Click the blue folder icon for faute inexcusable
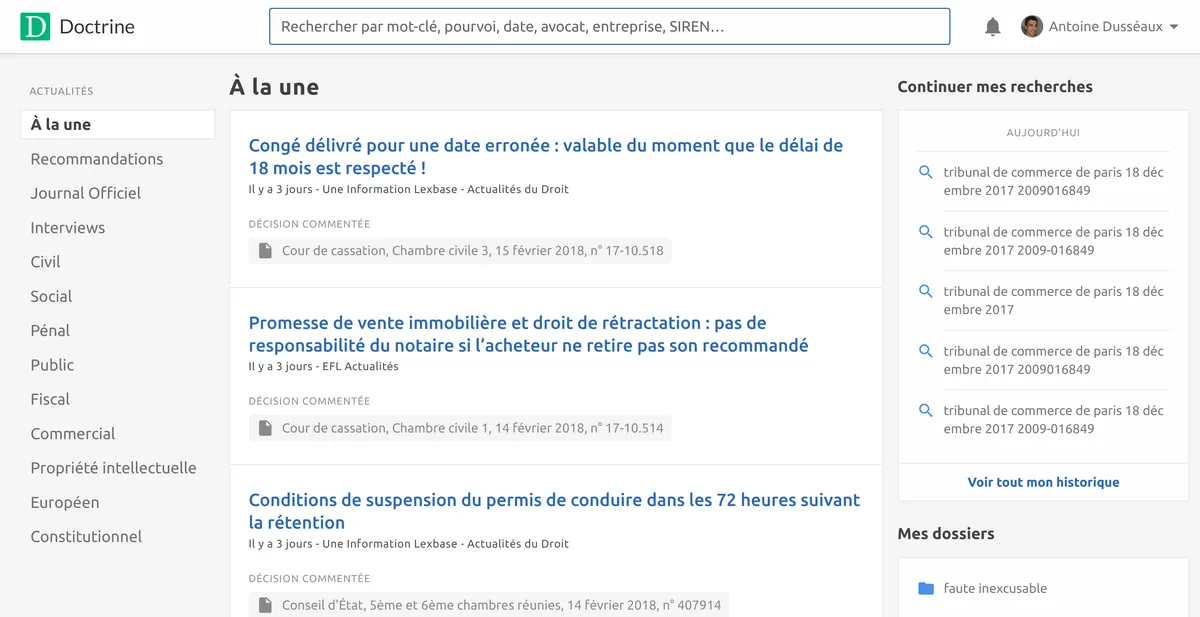1200x617 pixels. tap(925, 589)
